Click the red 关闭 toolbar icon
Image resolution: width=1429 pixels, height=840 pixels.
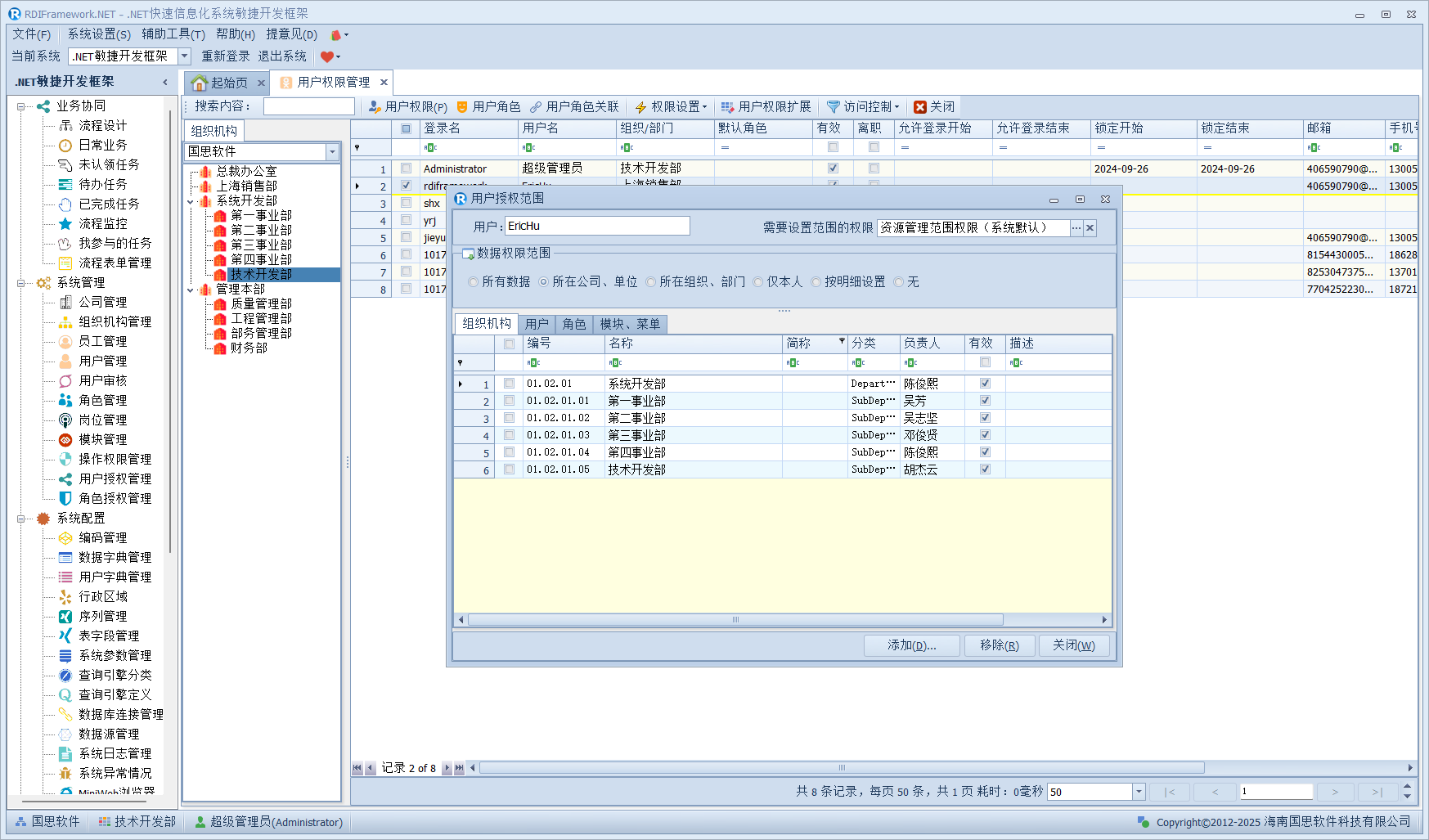tap(920, 107)
